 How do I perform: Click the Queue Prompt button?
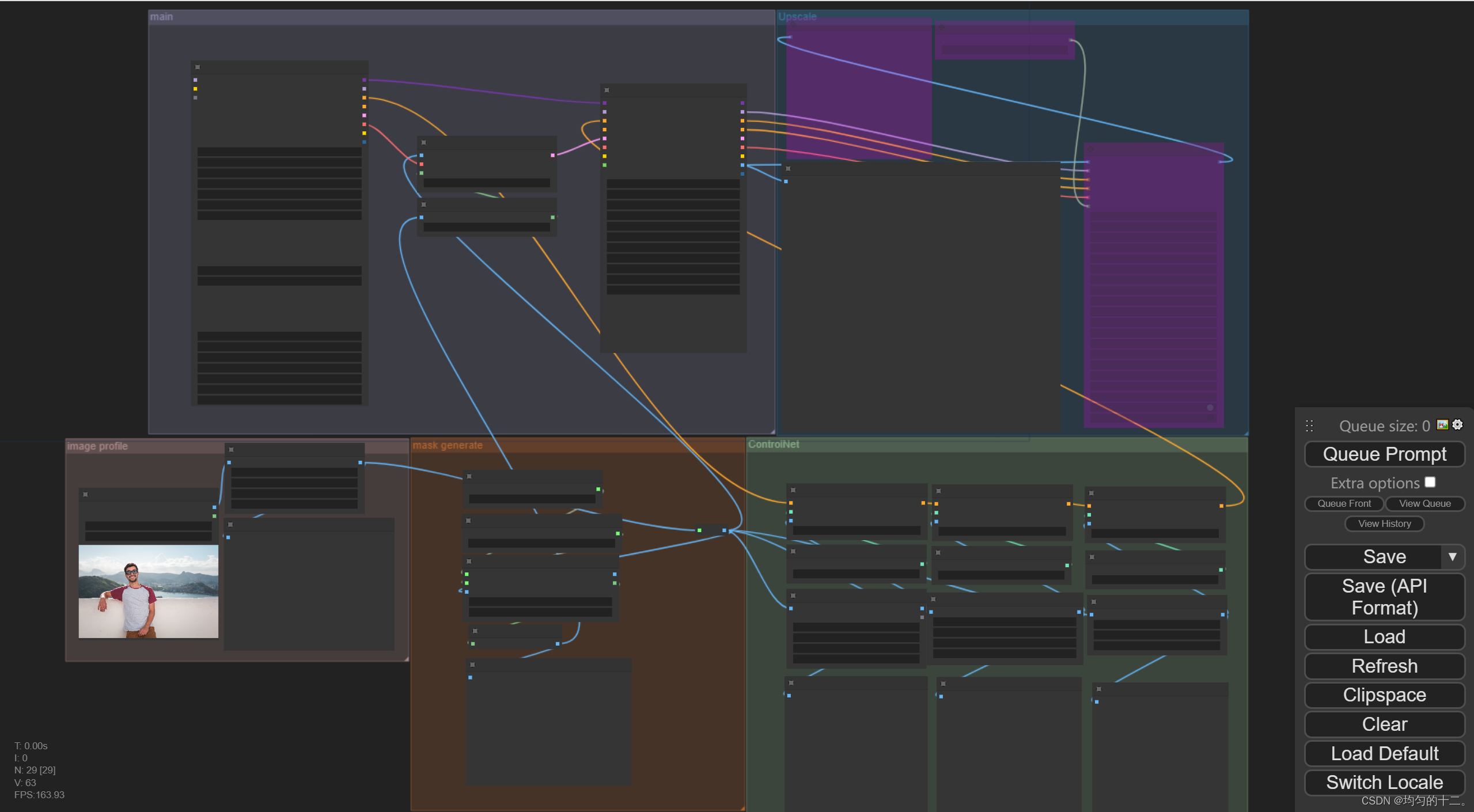[1384, 454]
